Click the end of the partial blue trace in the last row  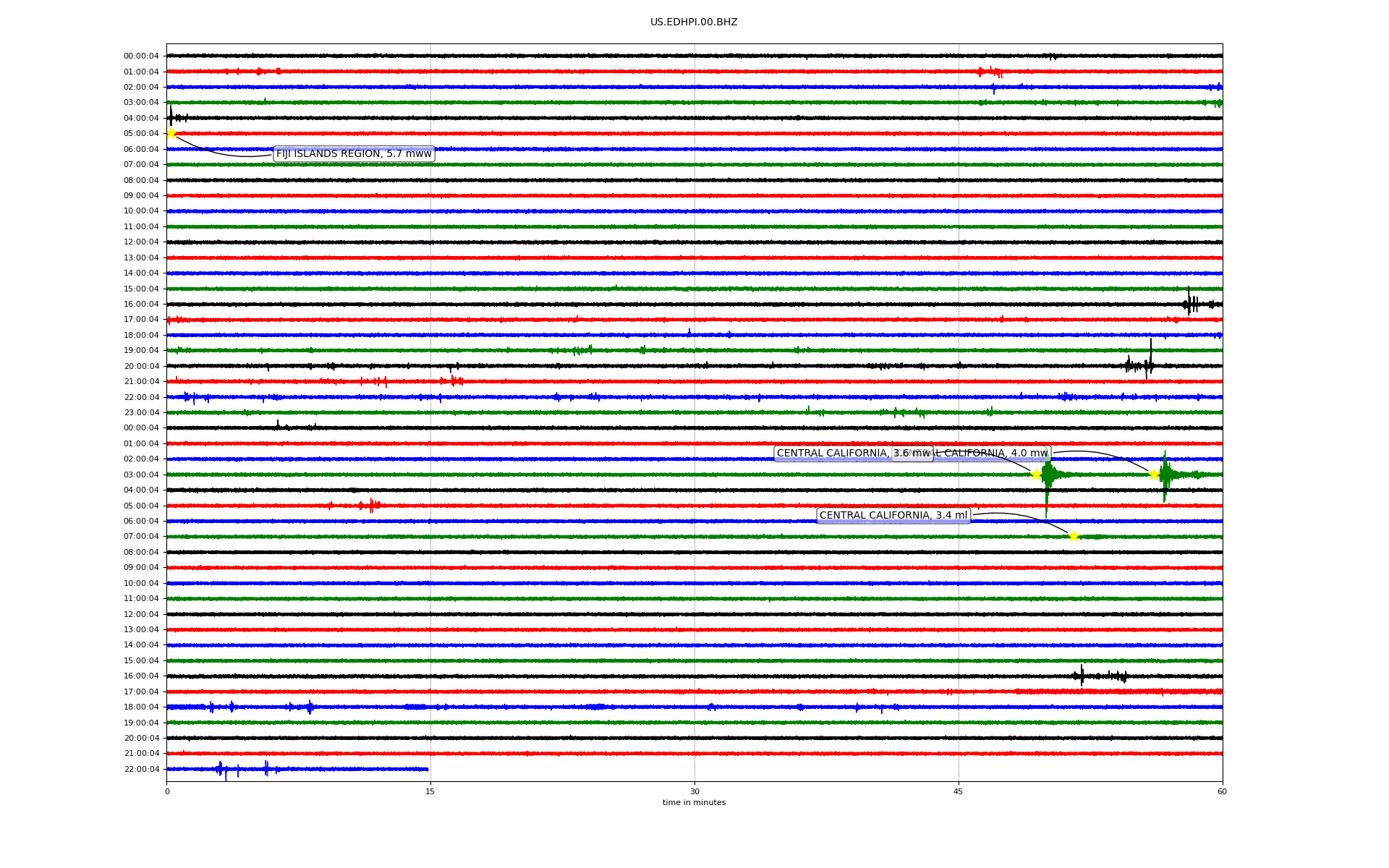428,769
